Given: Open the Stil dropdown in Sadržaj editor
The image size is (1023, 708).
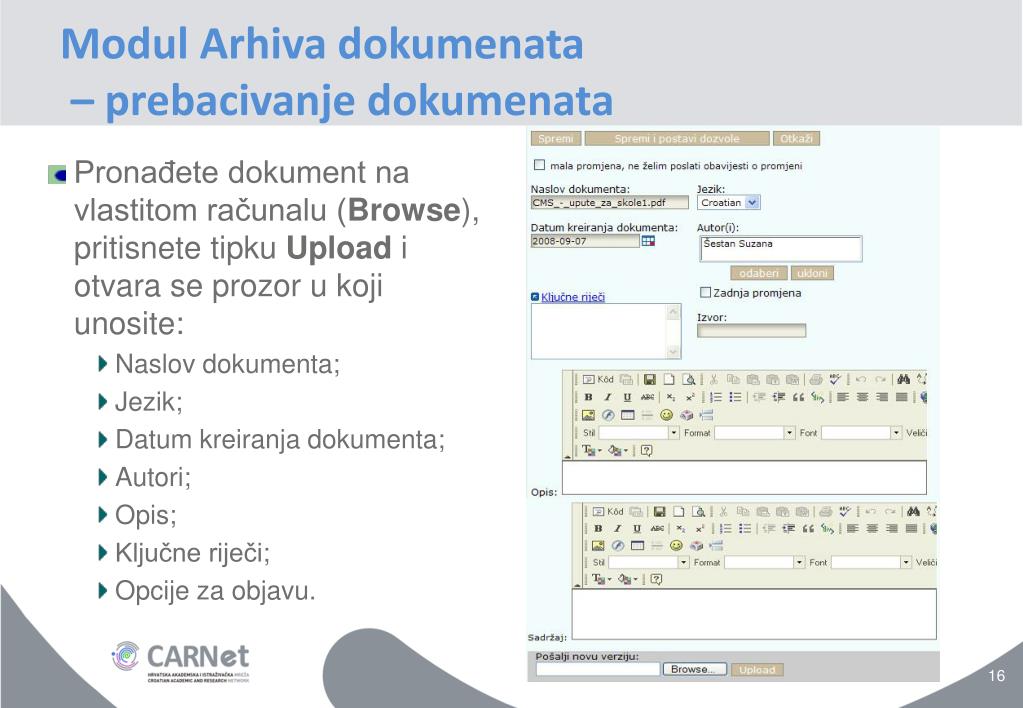Looking at the screenshot, I should (x=649, y=562).
